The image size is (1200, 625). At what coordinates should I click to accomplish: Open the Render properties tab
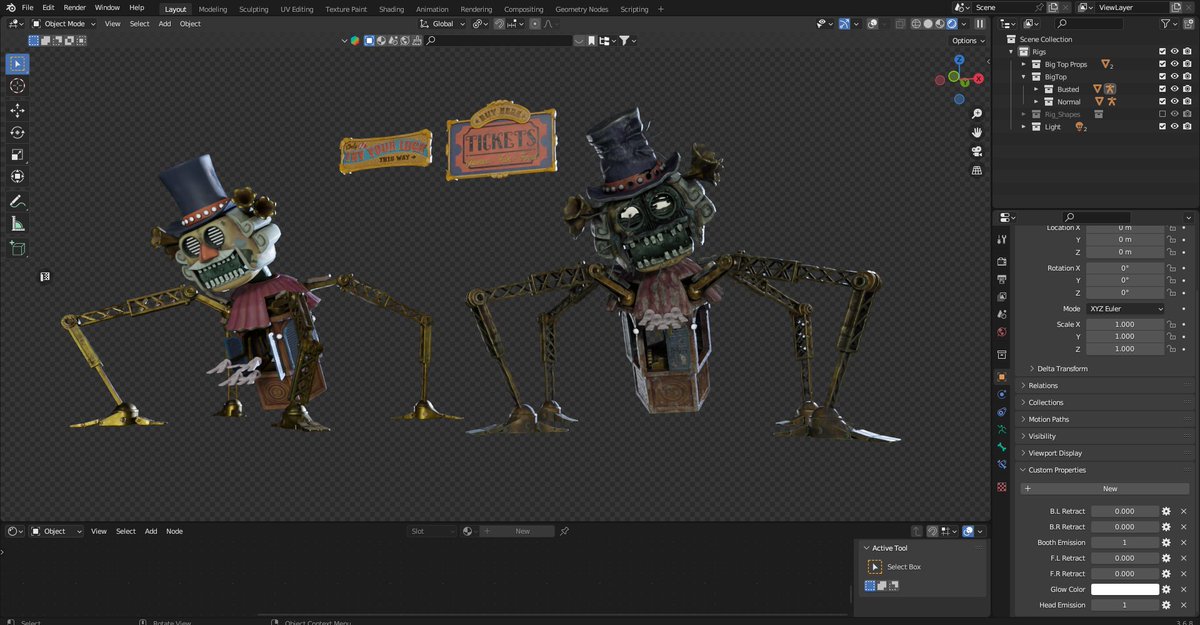pyautogui.click(x=1002, y=262)
